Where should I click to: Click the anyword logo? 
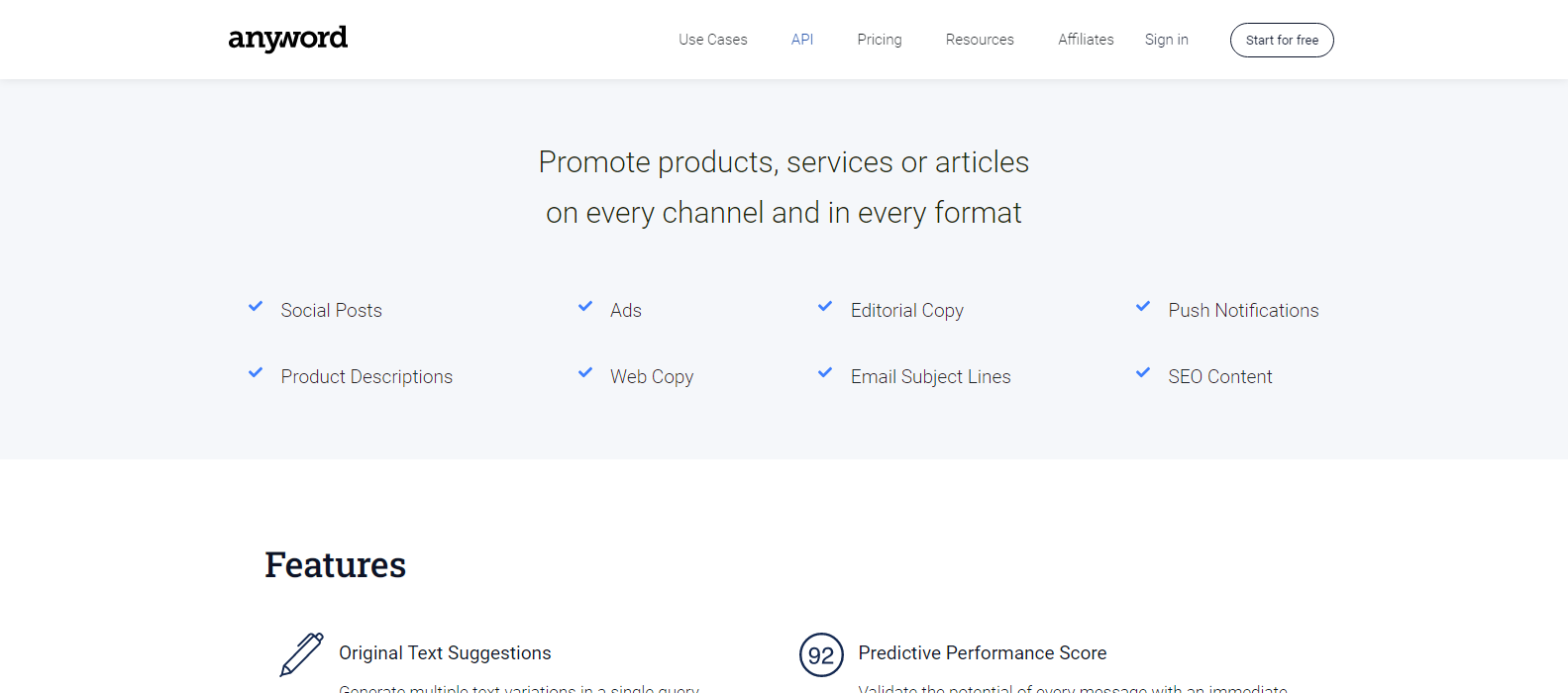point(287,39)
